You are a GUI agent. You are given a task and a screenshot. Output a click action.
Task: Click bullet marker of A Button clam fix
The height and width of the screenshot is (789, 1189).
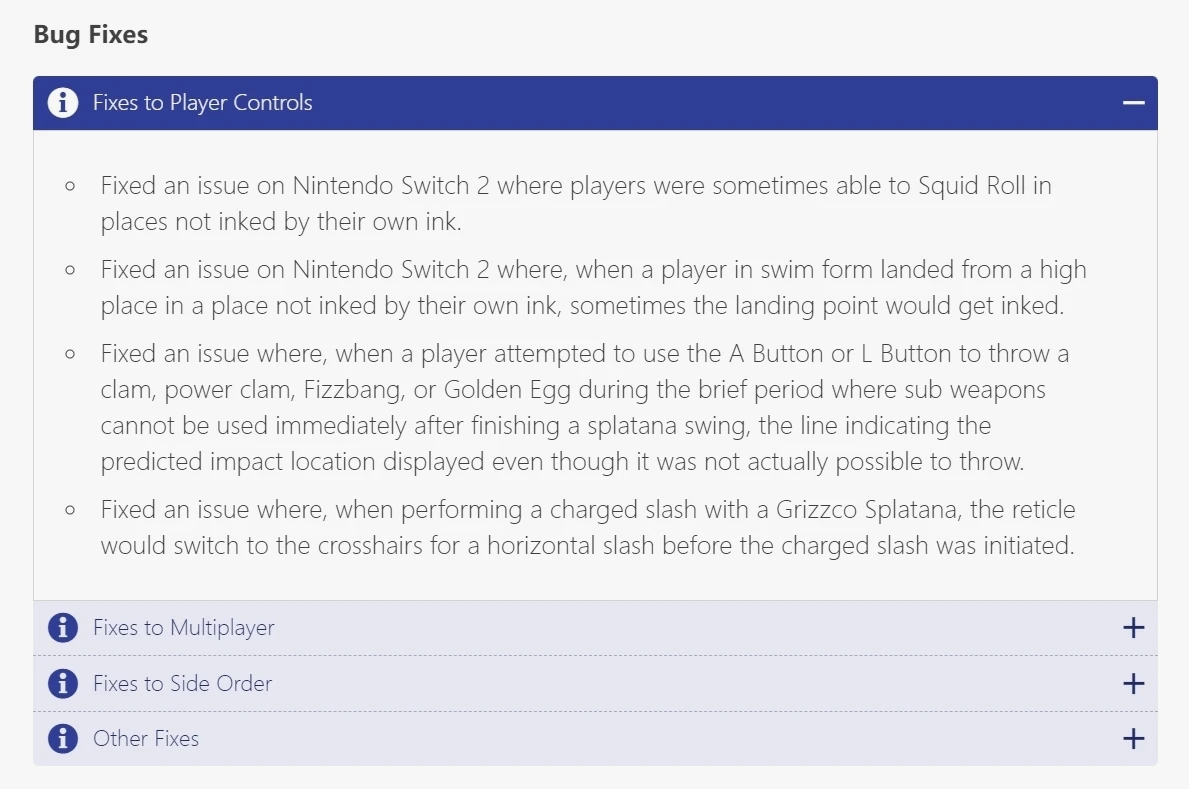coord(70,354)
